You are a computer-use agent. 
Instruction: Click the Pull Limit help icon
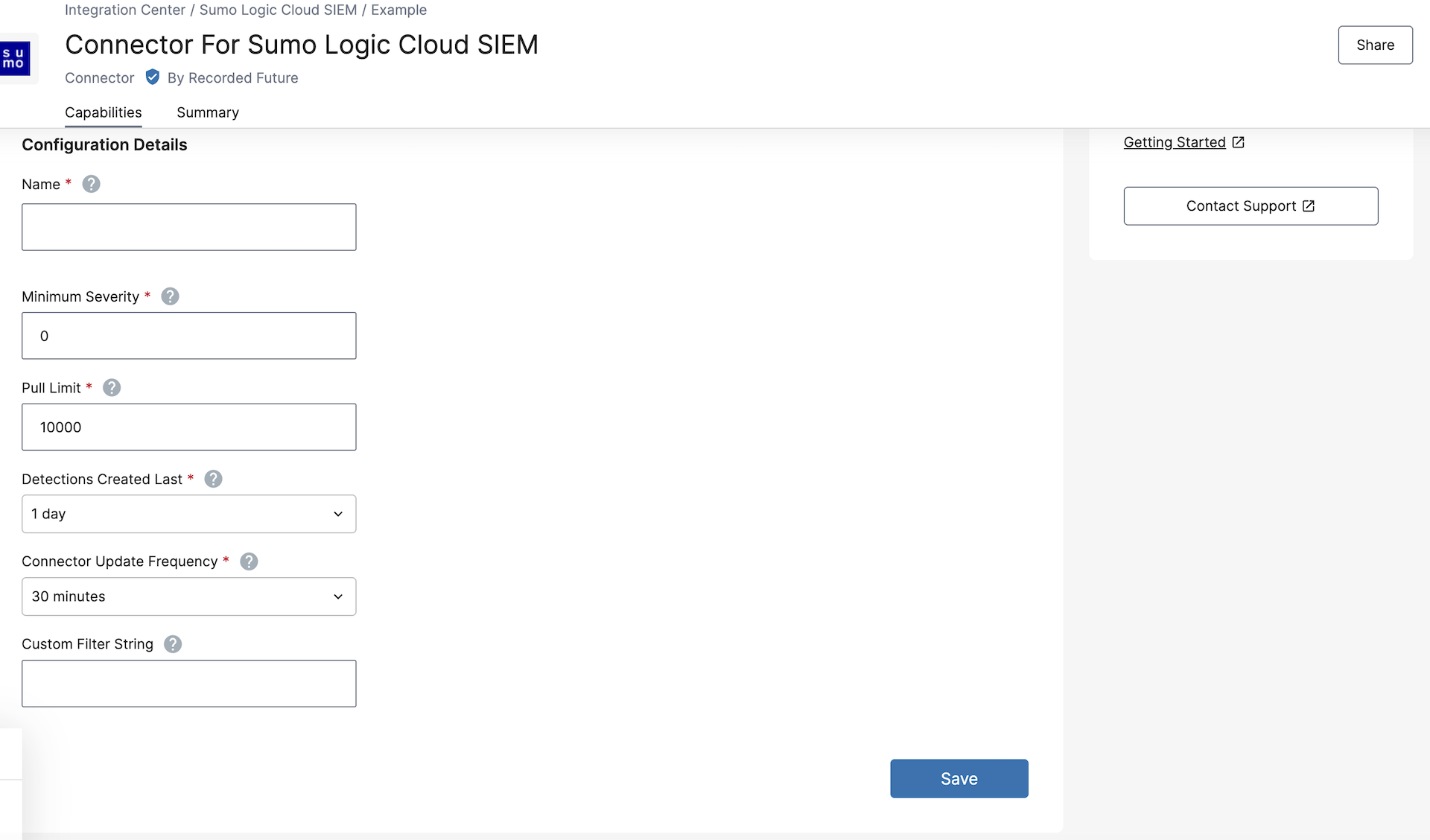(112, 388)
